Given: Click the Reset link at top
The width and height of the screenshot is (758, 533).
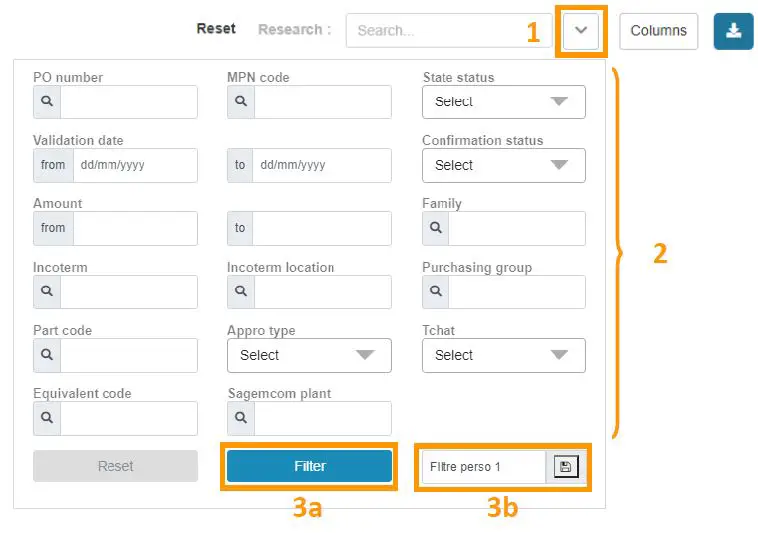Looking at the screenshot, I should tap(216, 29).
